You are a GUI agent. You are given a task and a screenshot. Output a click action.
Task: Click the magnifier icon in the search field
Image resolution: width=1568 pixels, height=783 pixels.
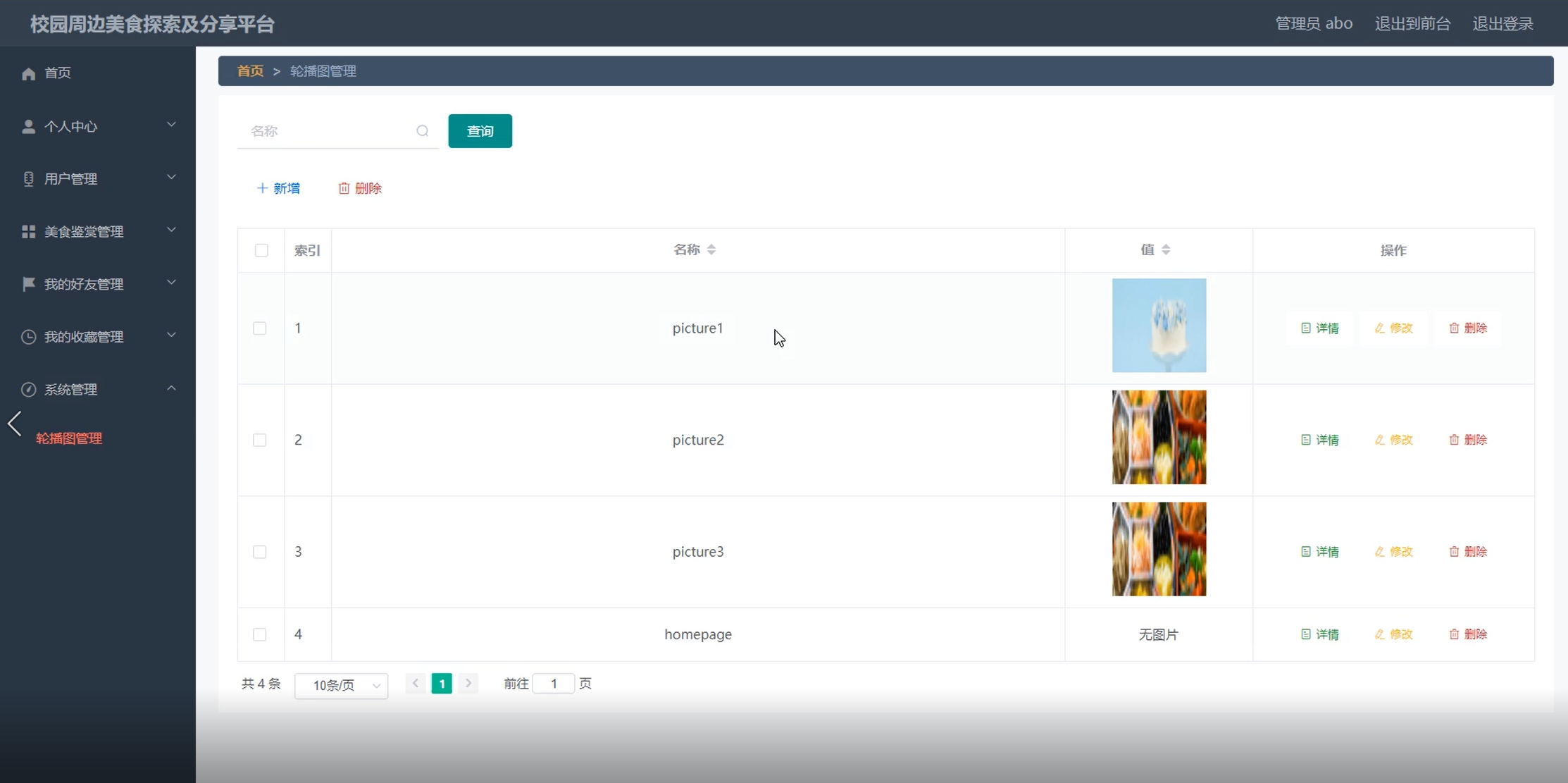pyautogui.click(x=422, y=131)
